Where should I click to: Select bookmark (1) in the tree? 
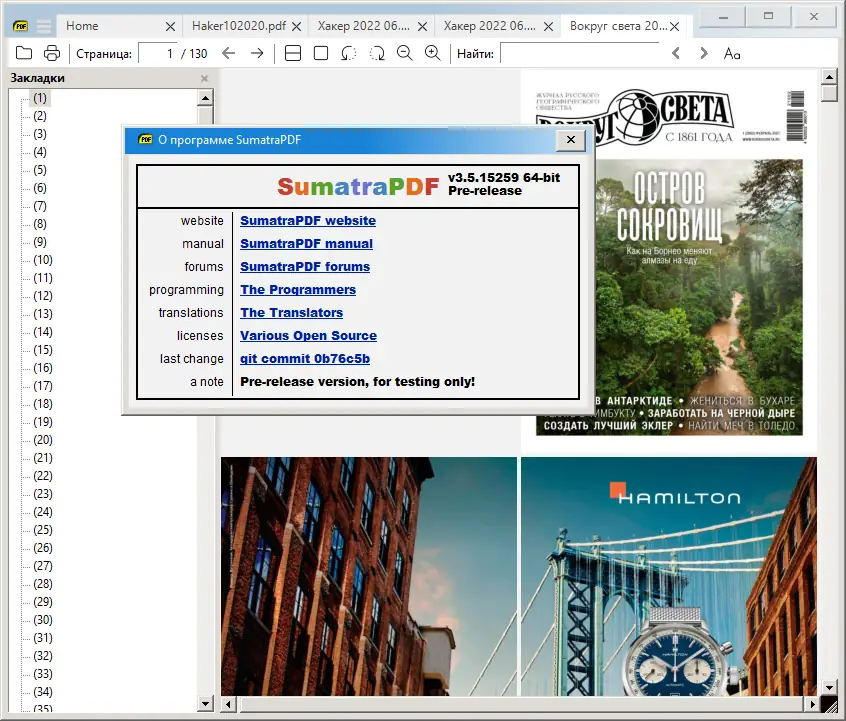40,98
